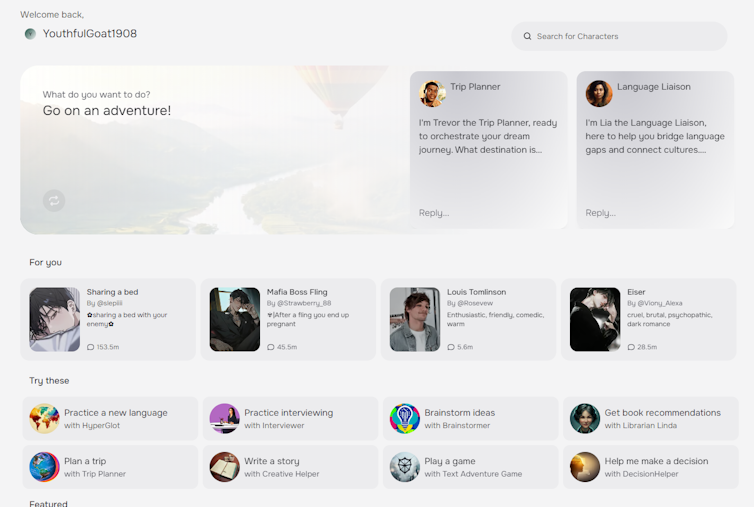Click the HyperGlot globe avatar icon
The width and height of the screenshot is (754, 507).
pos(44,418)
